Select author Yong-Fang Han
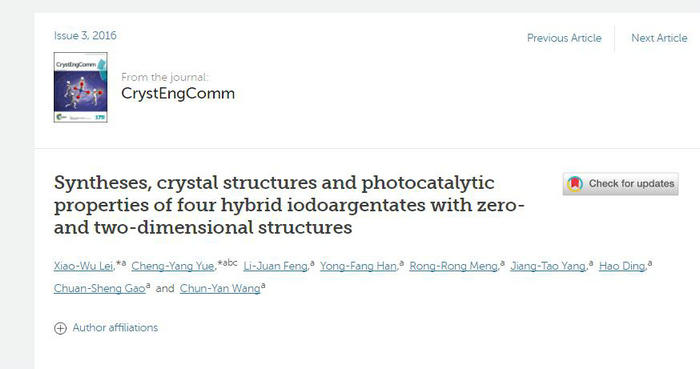 (x=358, y=266)
